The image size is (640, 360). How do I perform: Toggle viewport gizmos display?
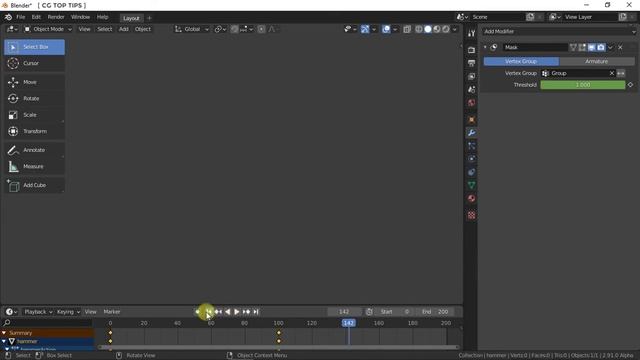(x=365, y=29)
